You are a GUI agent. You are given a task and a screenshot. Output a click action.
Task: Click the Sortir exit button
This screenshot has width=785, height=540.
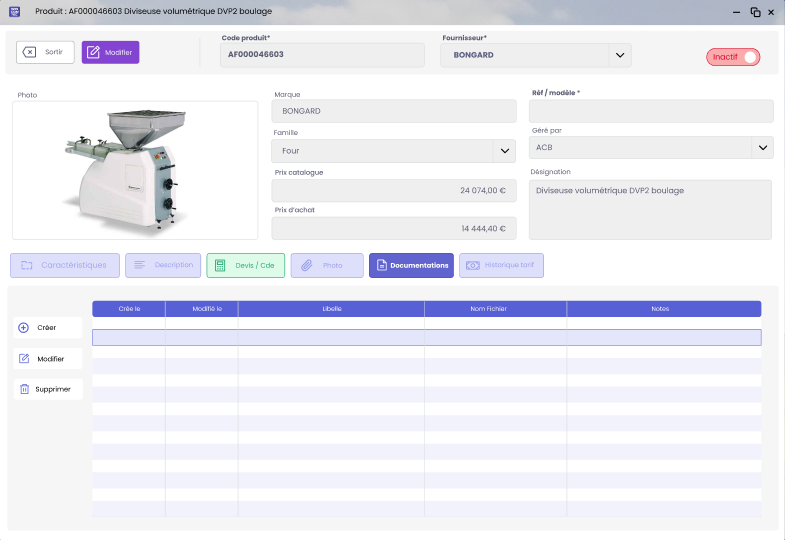click(x=45, y=52)
